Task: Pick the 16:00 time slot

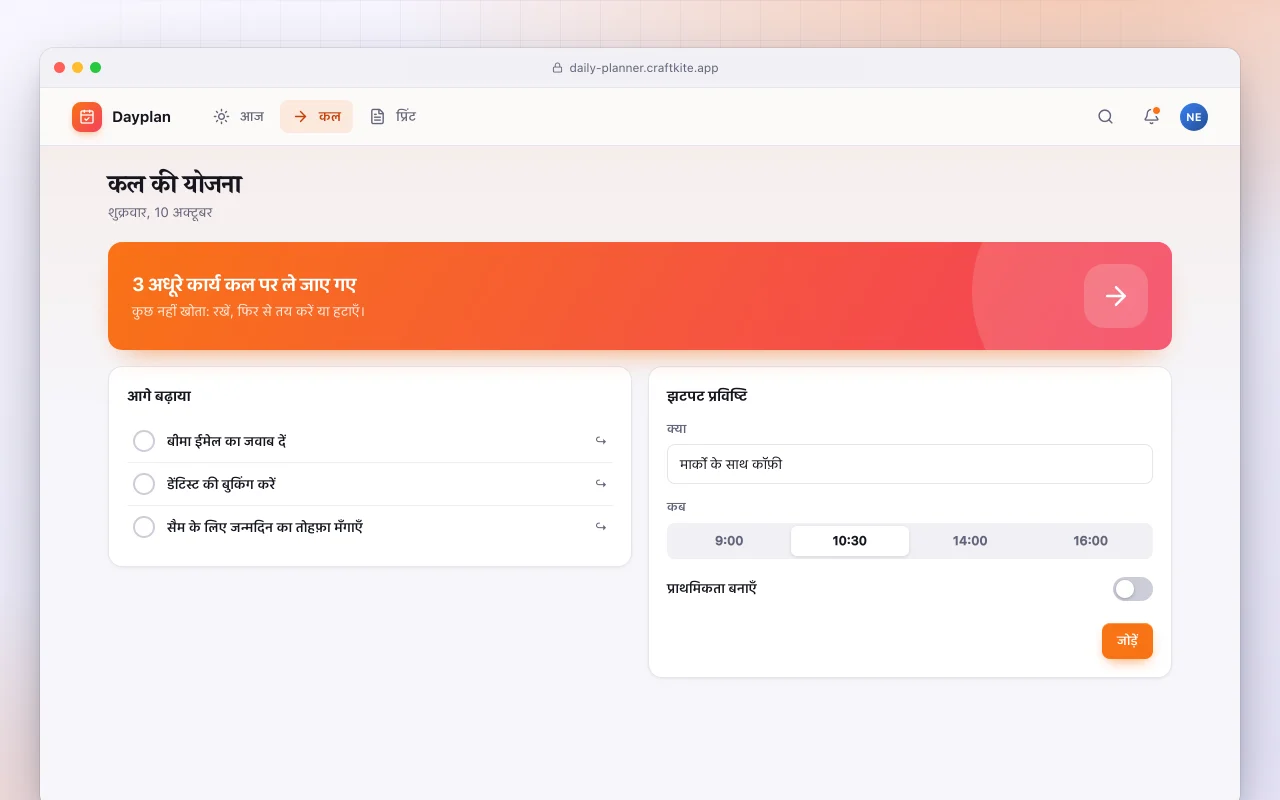Action: point(1090,541)
